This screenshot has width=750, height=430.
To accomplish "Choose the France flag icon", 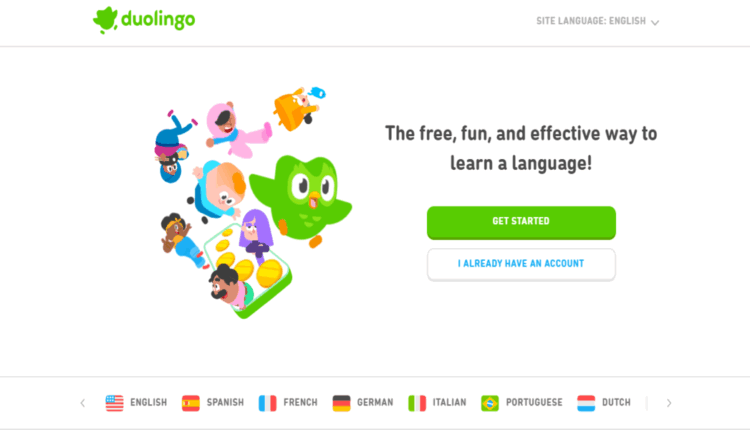I will (x=267, y=403).
